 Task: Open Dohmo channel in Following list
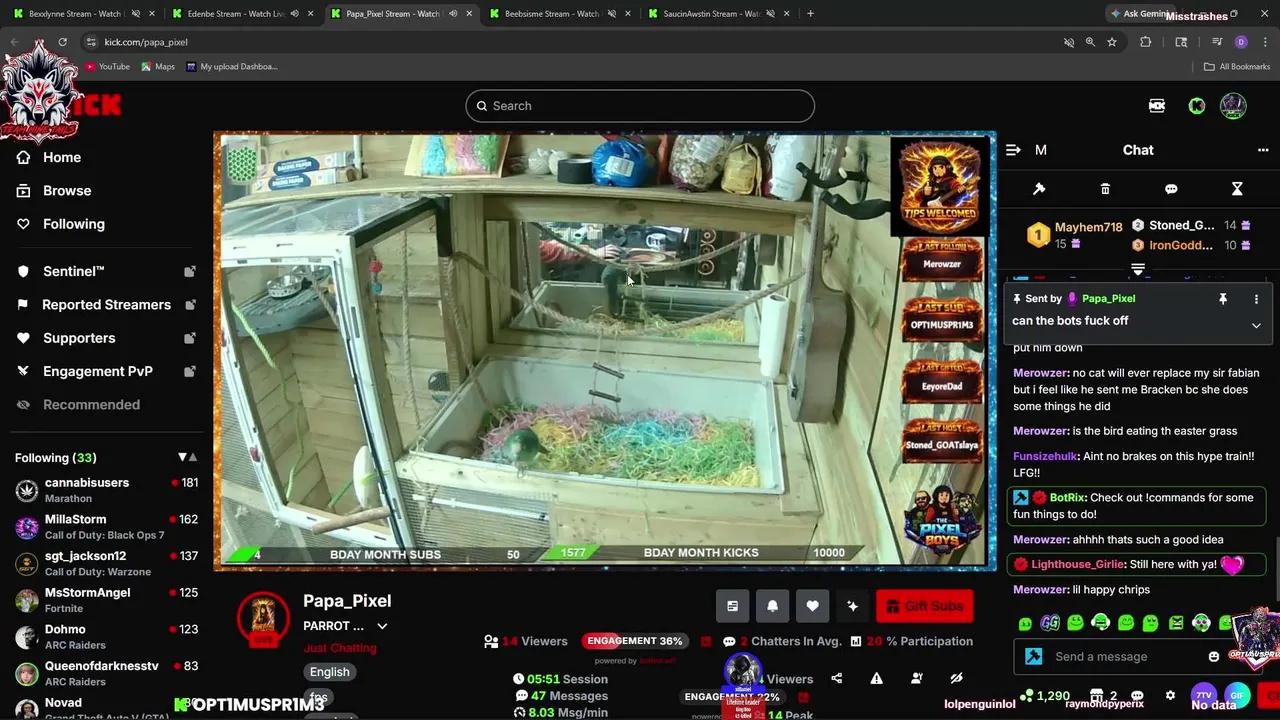tap(106, 637)
